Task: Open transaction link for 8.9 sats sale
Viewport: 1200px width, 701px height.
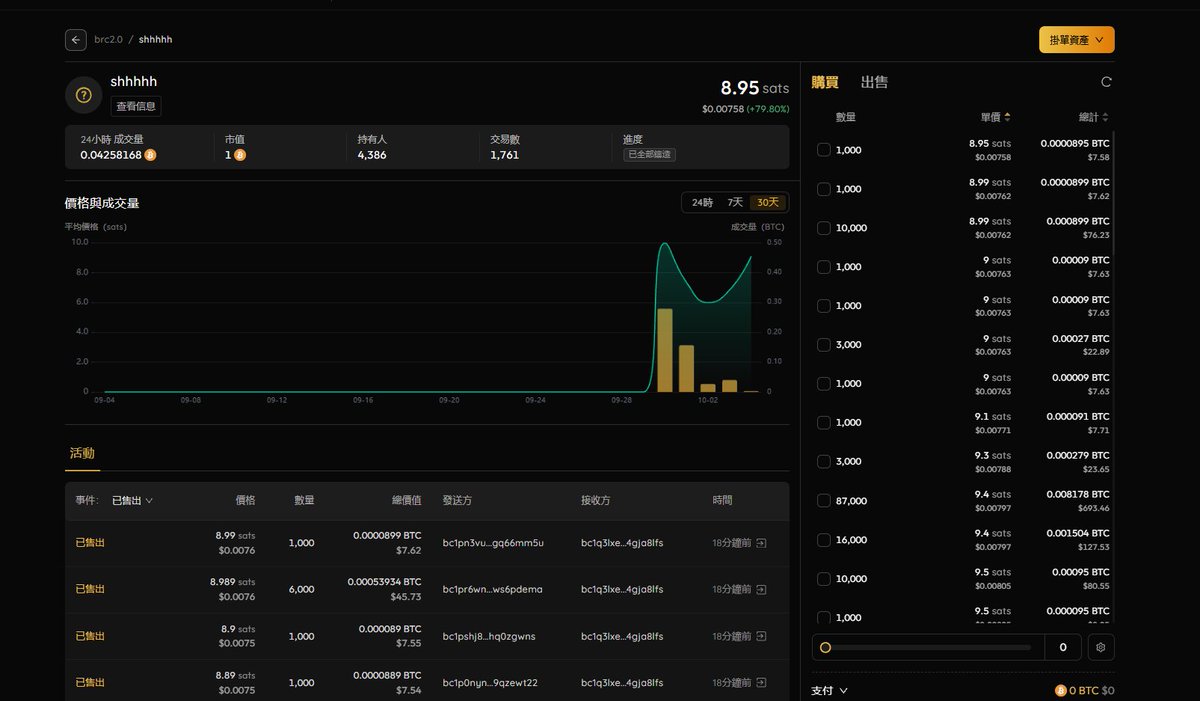Action: [x=761, y=636]
